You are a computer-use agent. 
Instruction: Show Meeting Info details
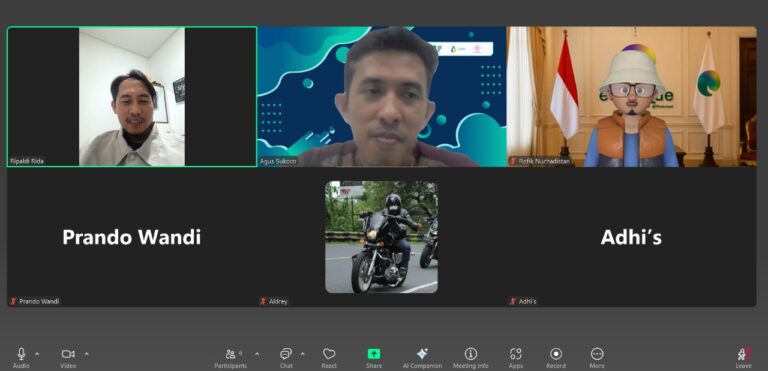[470, 357]
